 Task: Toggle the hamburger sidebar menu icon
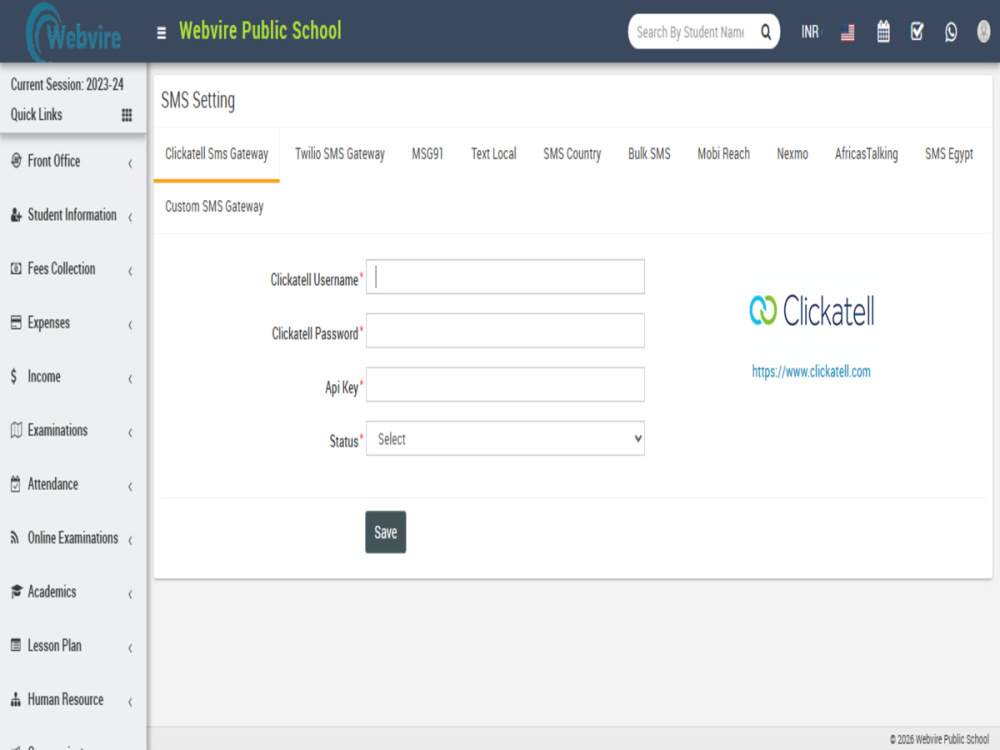point(161,33)
